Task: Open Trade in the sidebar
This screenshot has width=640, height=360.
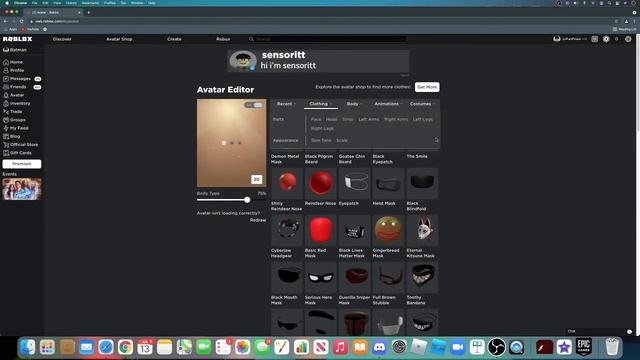Action: [x=13, y=111]
